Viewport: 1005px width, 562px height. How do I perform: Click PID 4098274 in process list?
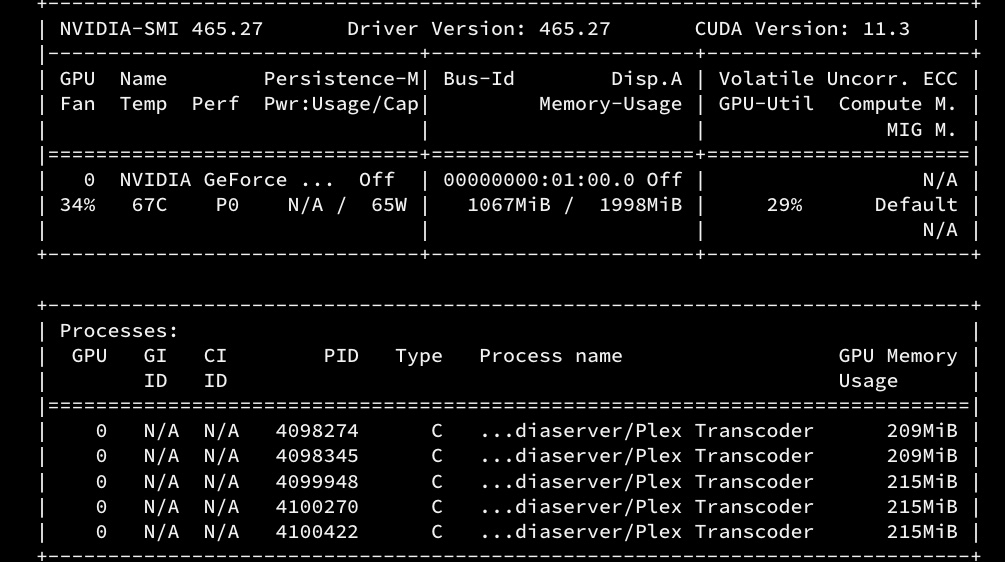[x=317, y=431]
